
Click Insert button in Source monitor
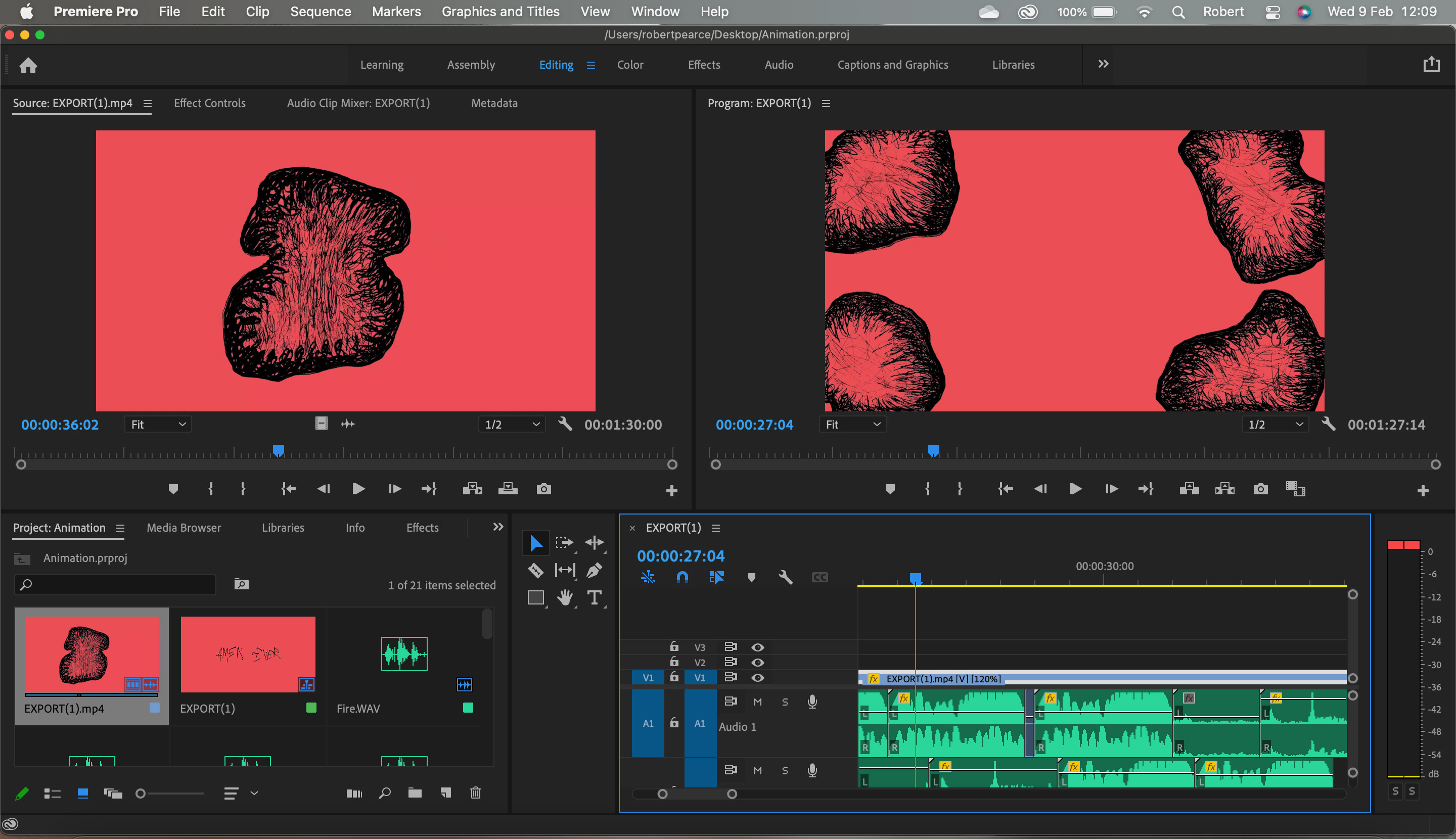pos(472,489)
